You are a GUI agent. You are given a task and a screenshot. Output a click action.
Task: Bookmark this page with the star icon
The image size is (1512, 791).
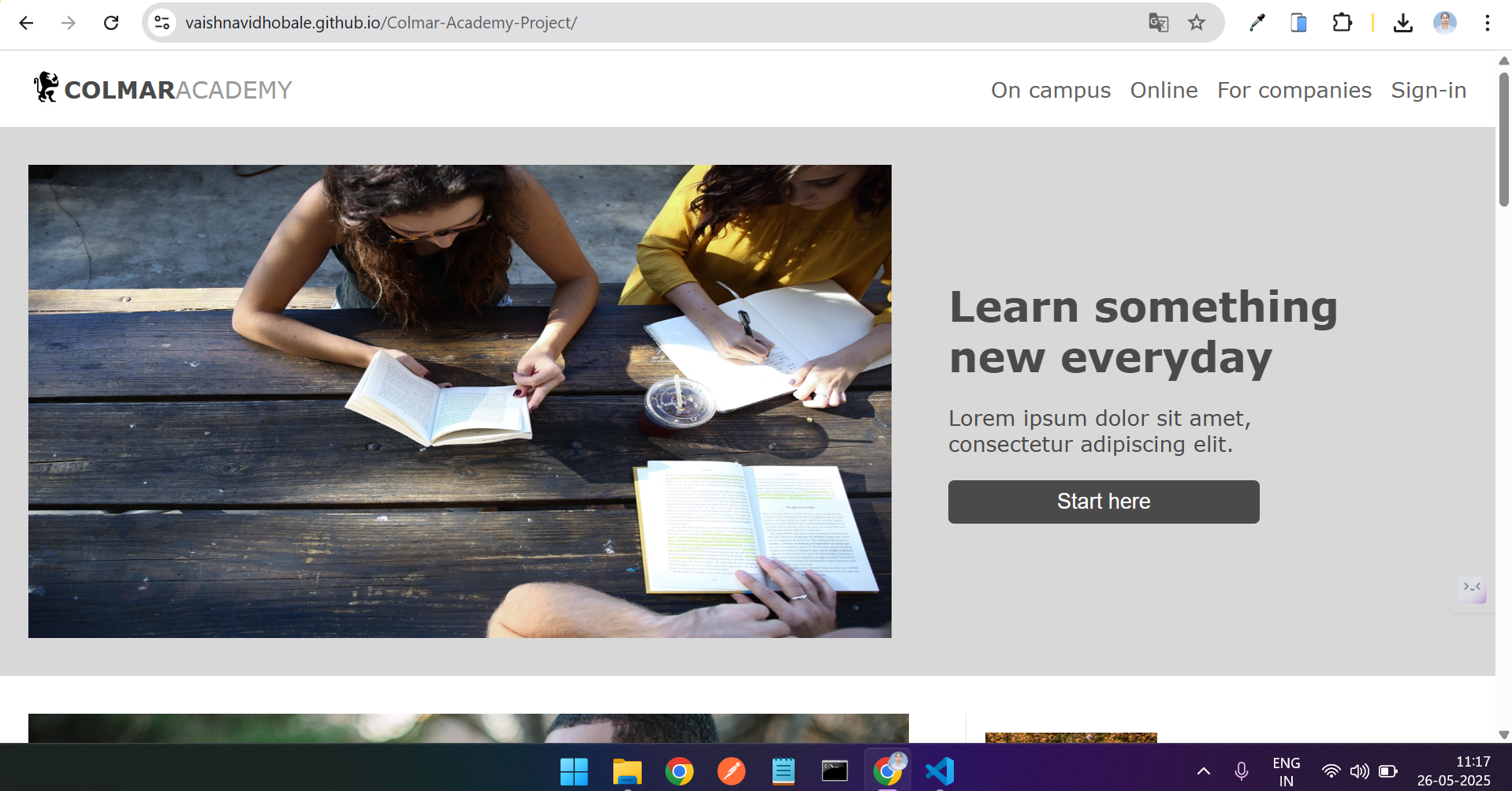pyautogui.click(x=1197, y=23)
